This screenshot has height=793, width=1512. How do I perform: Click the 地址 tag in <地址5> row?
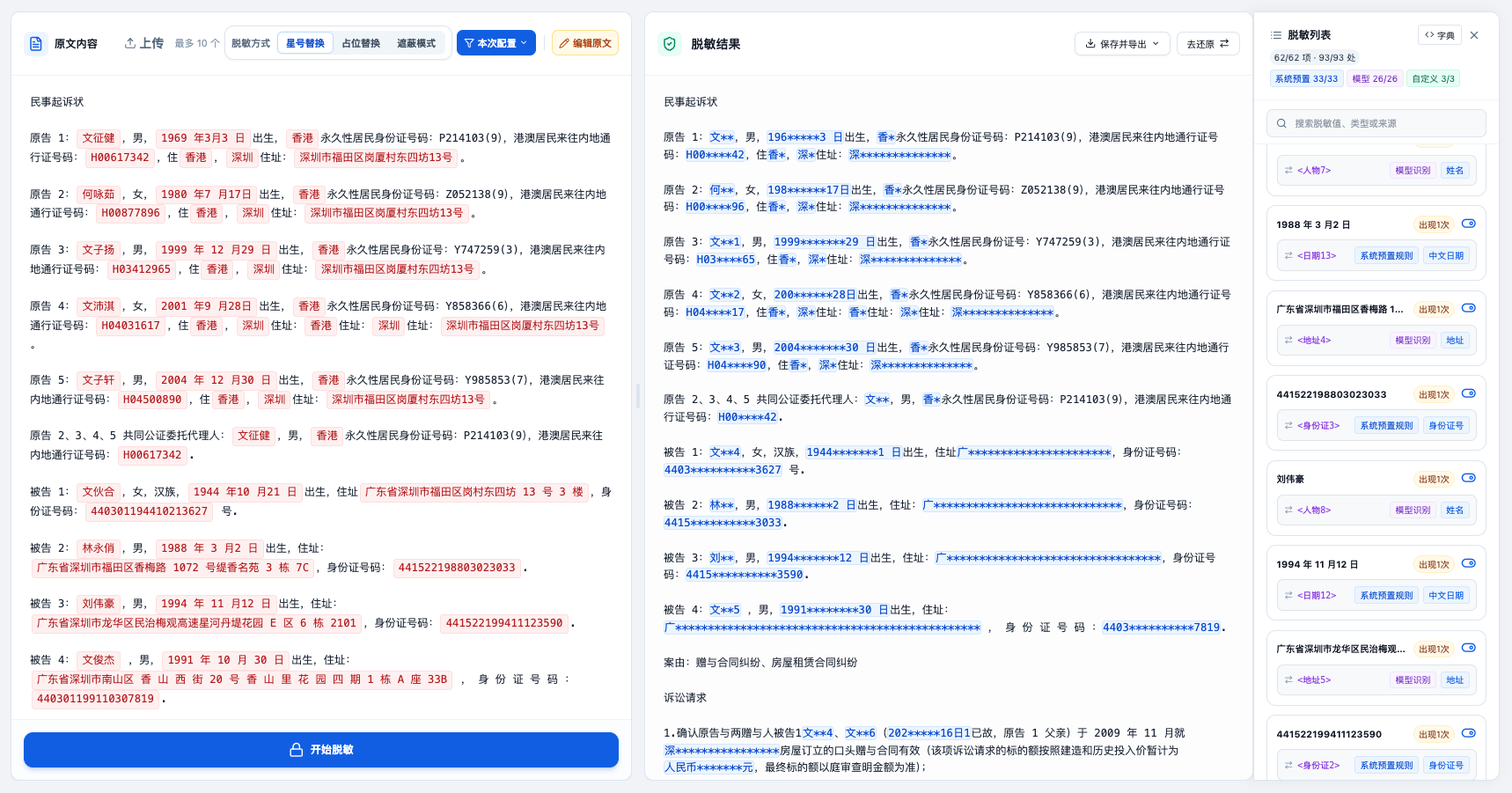pyautogui.click(x=1455, y=679)
